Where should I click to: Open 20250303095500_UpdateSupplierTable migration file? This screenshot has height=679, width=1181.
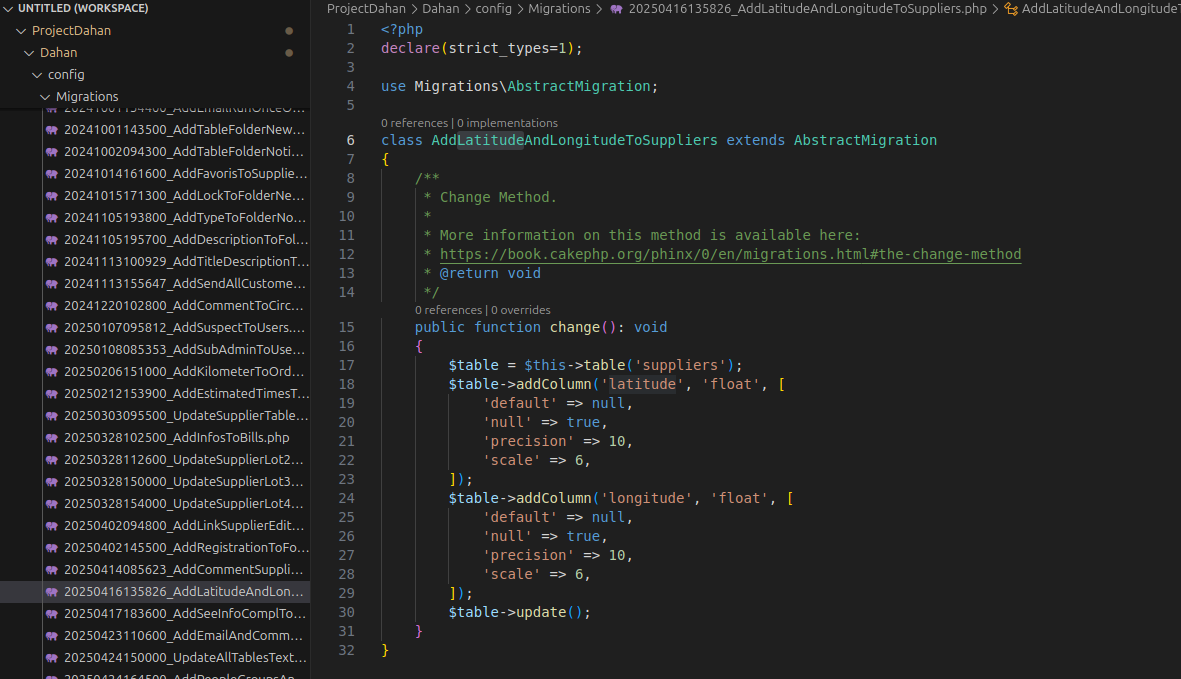pos(185,416)
